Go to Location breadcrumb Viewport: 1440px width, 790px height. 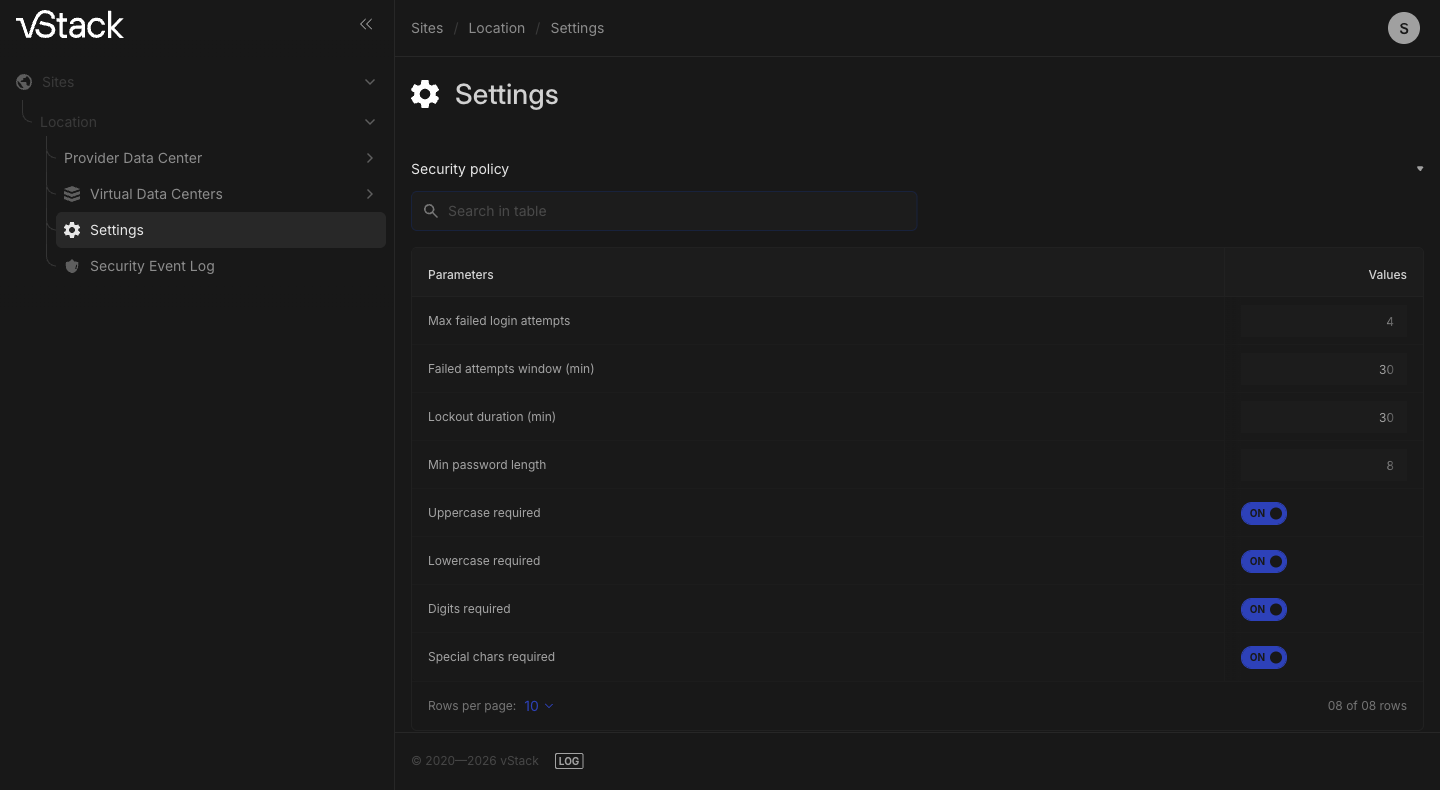pyautogui.click(x=497, y=28)
